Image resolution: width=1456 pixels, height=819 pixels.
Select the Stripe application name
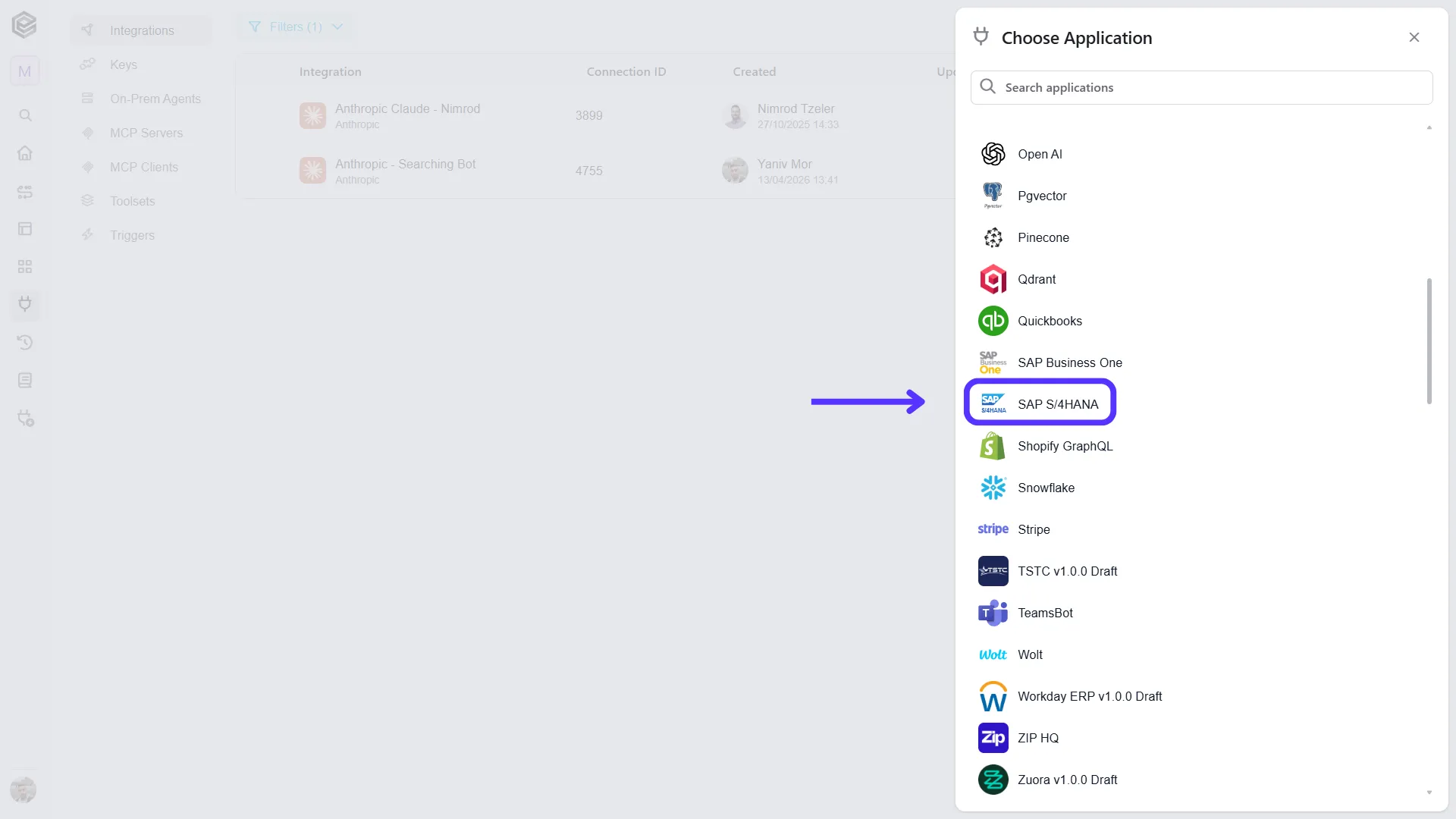[x=1034, y=529]
